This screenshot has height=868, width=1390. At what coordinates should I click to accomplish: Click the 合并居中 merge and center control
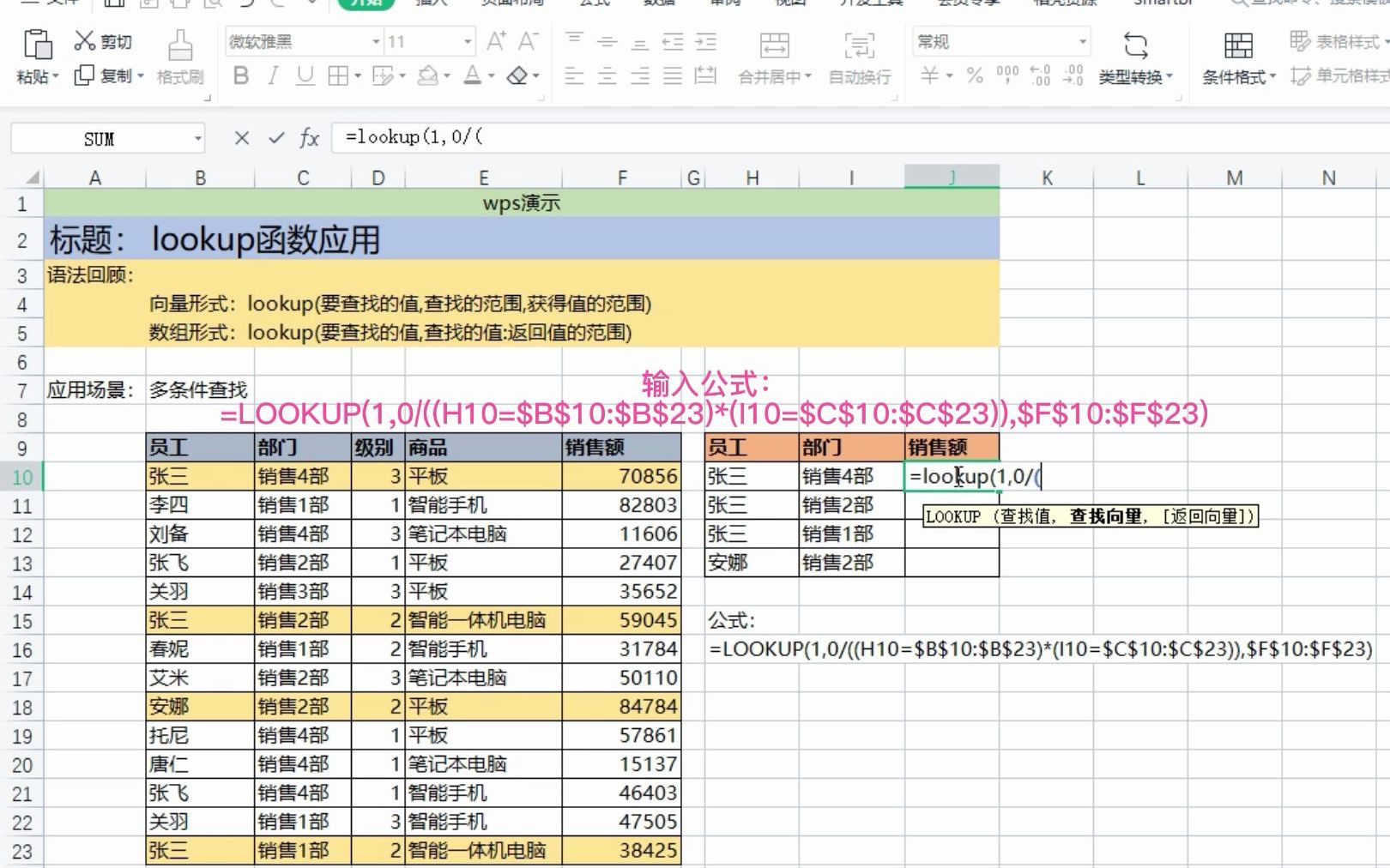click(771, 75)
